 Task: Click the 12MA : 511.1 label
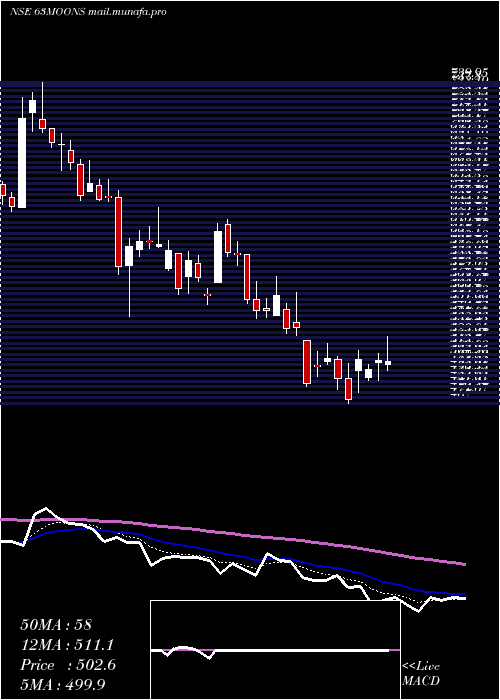(x=67, y=645)
